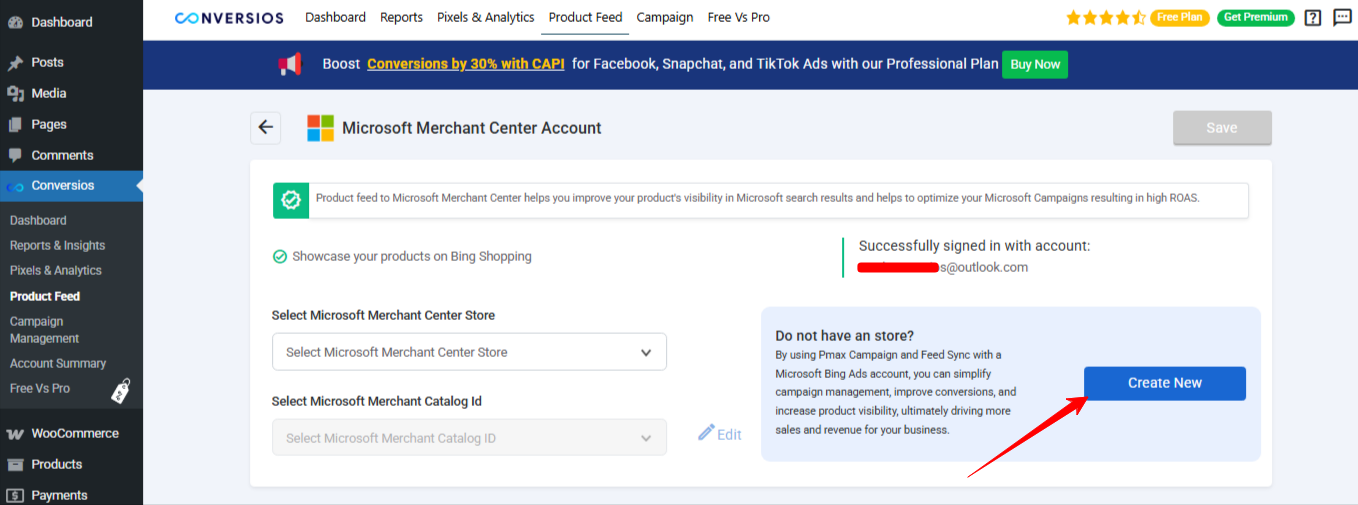Select the Product Feed tab
Screen dimensions: 1358x505
[586, 17]
